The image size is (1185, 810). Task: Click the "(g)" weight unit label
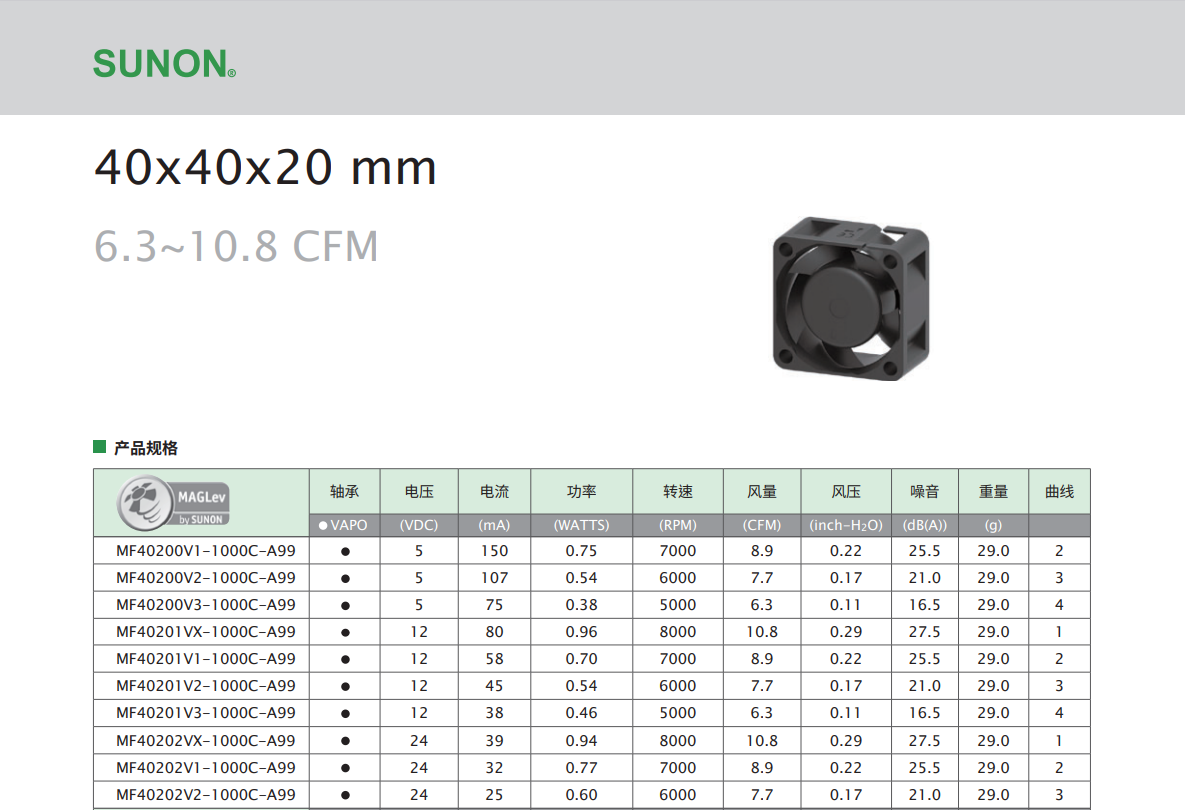click(993, 525)
